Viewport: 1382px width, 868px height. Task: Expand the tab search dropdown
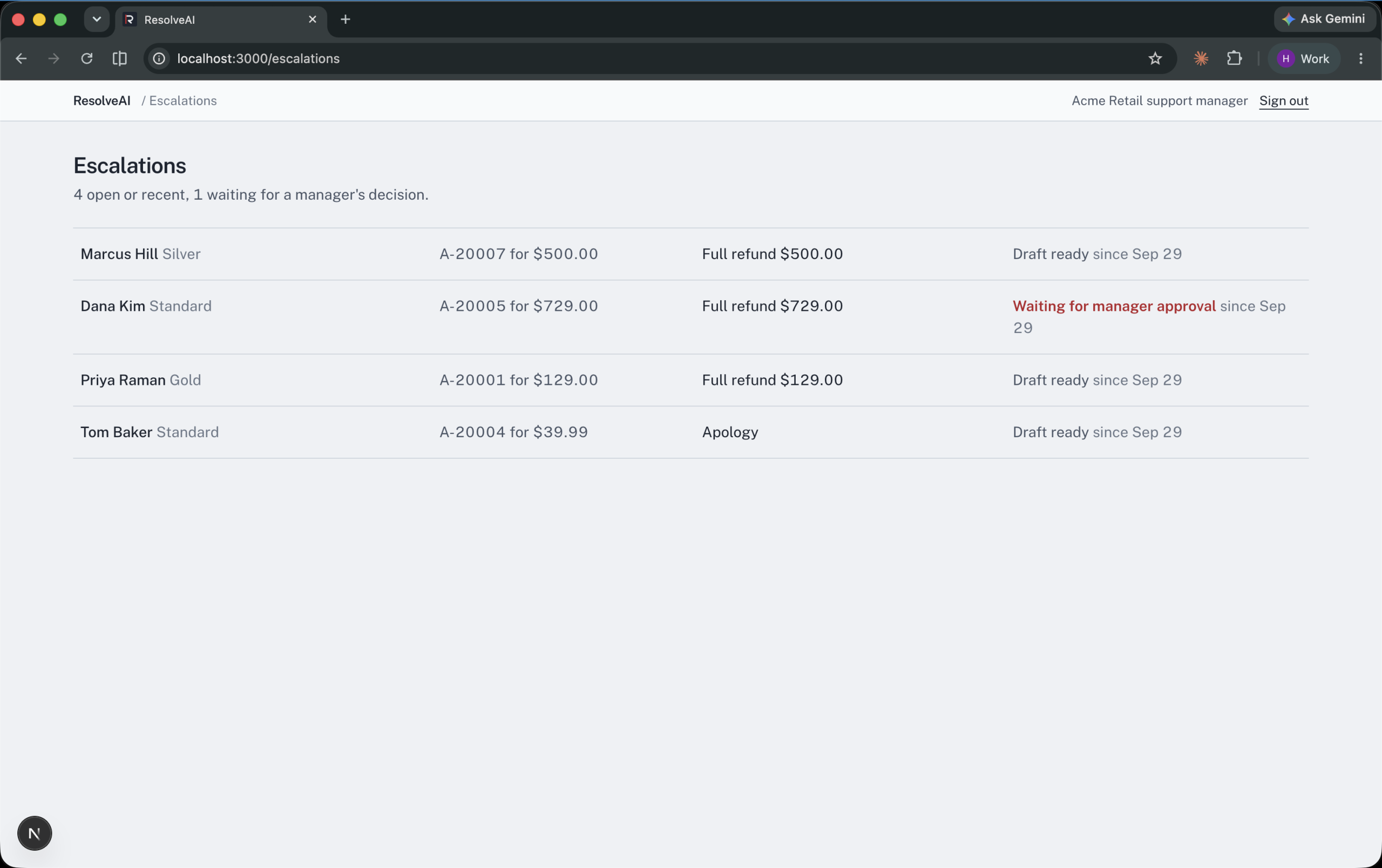pos(97,19)
